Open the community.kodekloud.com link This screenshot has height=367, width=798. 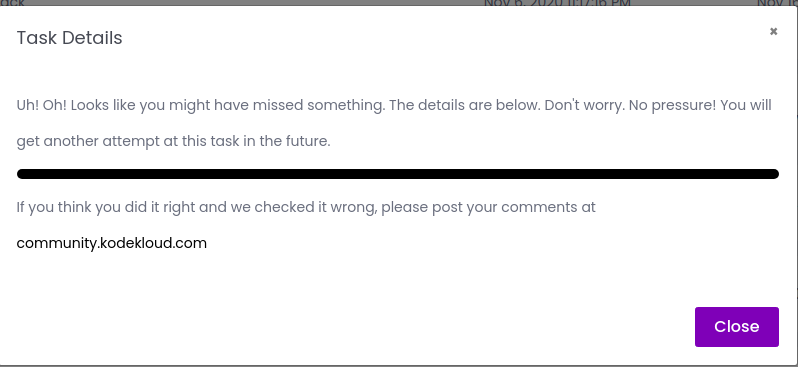coord(111,243)
